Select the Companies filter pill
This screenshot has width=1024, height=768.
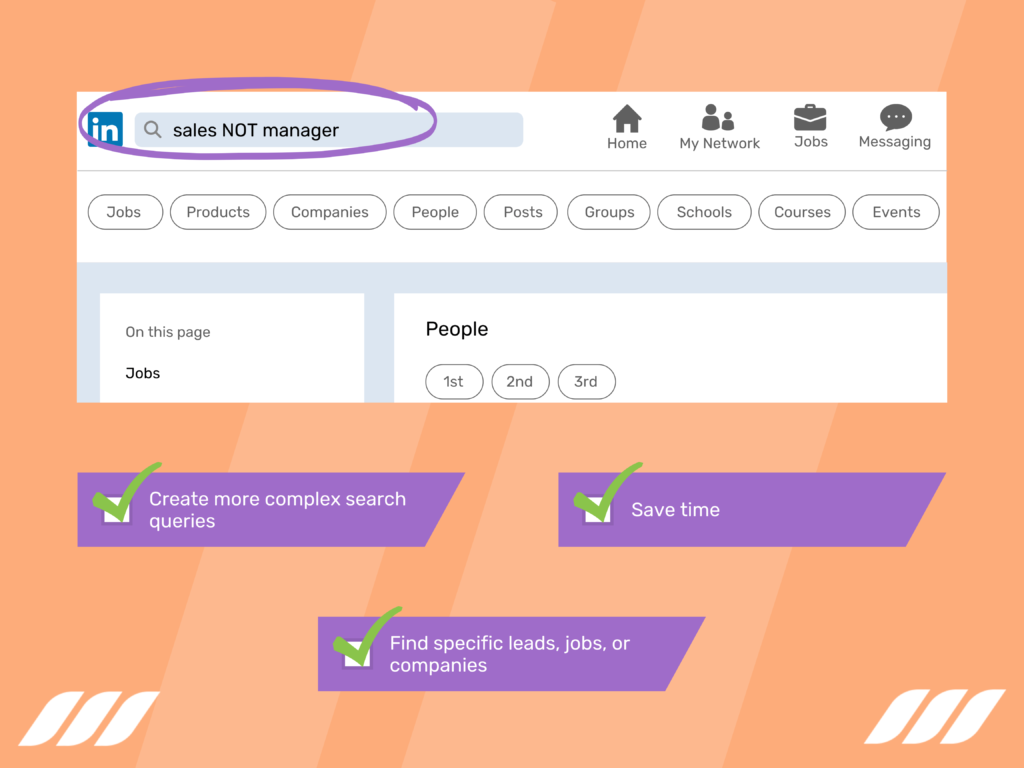point(329,212)
